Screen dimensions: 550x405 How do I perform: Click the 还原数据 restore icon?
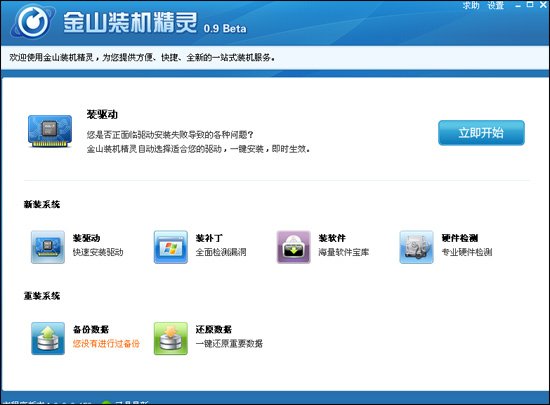point(171,338)
